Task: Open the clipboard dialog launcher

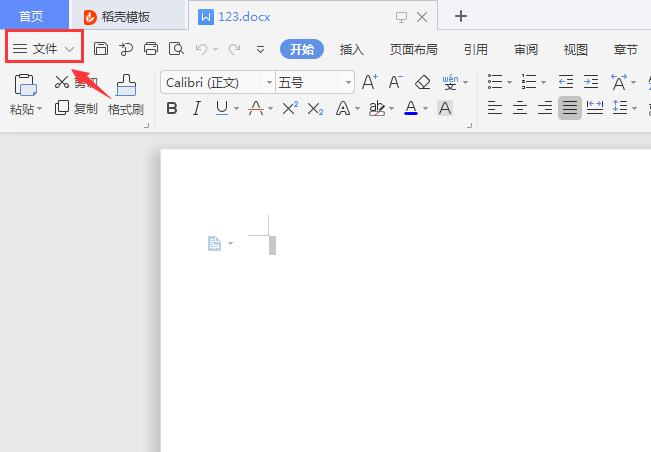Action: (x=146, y=125)
